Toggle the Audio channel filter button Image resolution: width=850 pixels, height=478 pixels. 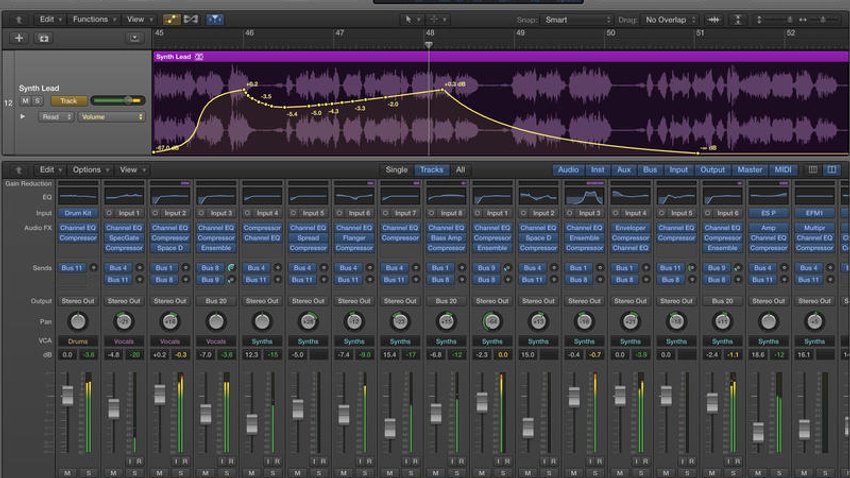(568, 170)
